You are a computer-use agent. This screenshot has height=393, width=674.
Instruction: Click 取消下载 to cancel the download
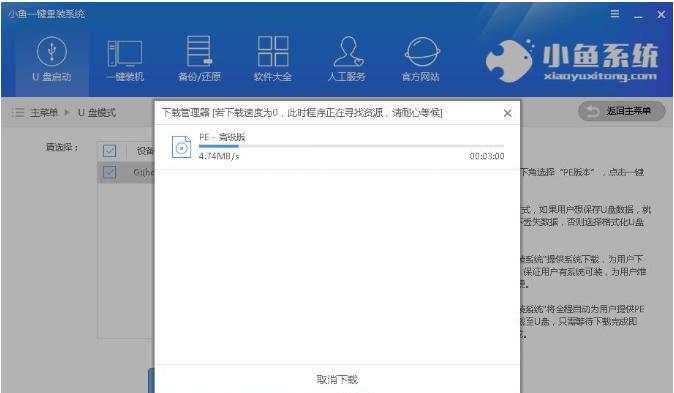337,379
